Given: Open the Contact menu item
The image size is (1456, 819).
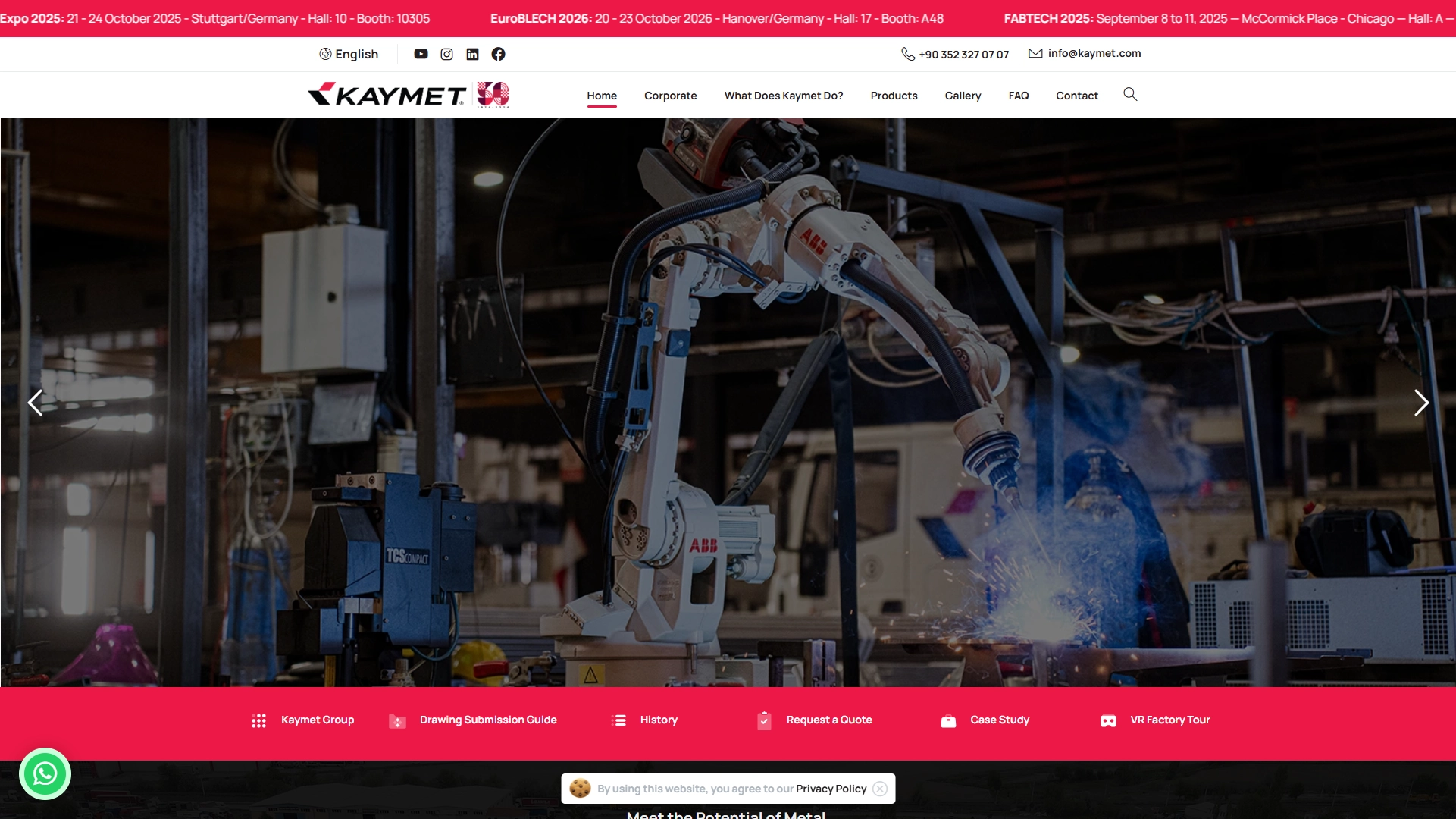Looking at the screenshot, I should coord(1076,96).
